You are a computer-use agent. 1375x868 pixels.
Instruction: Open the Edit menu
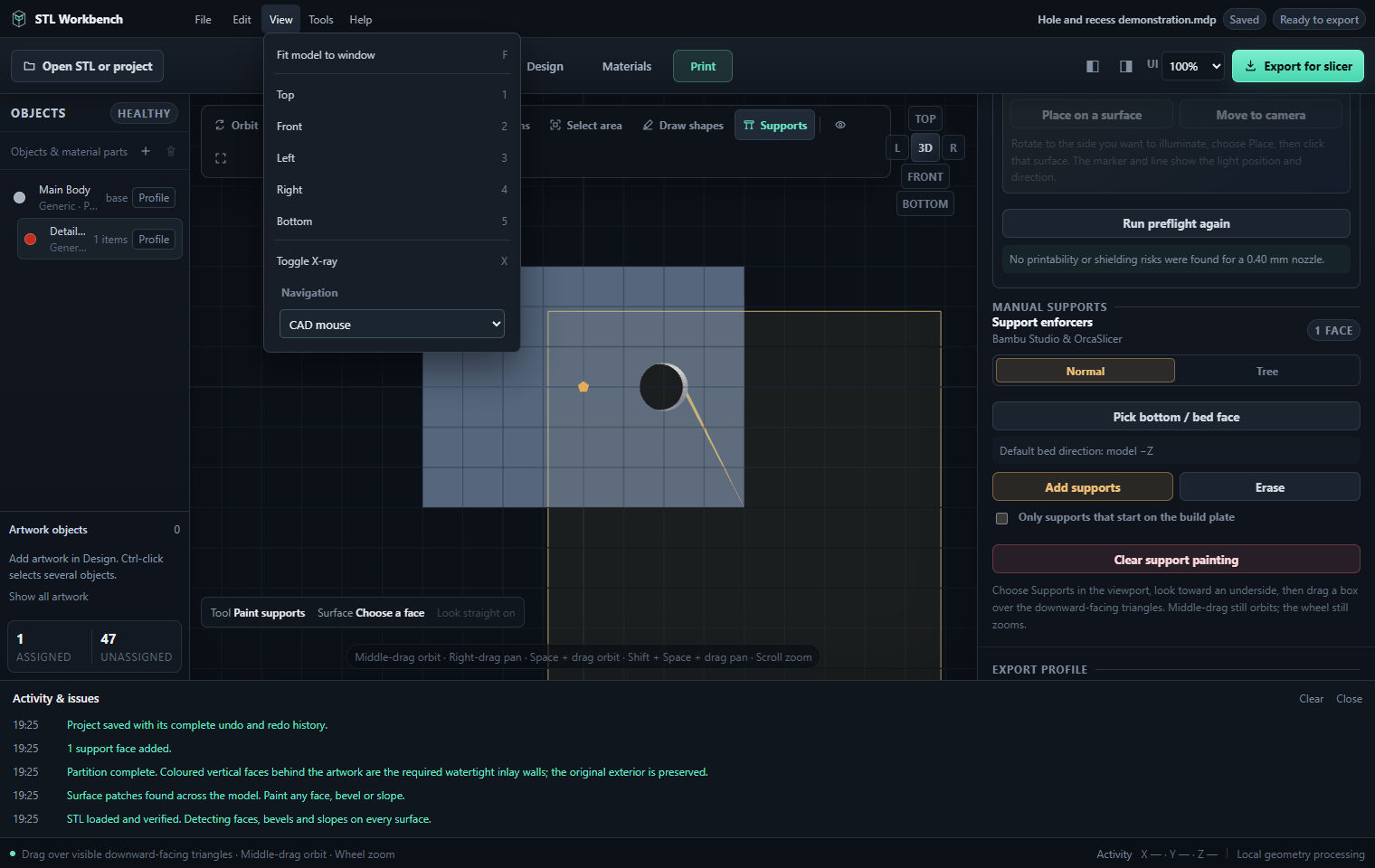242,19
